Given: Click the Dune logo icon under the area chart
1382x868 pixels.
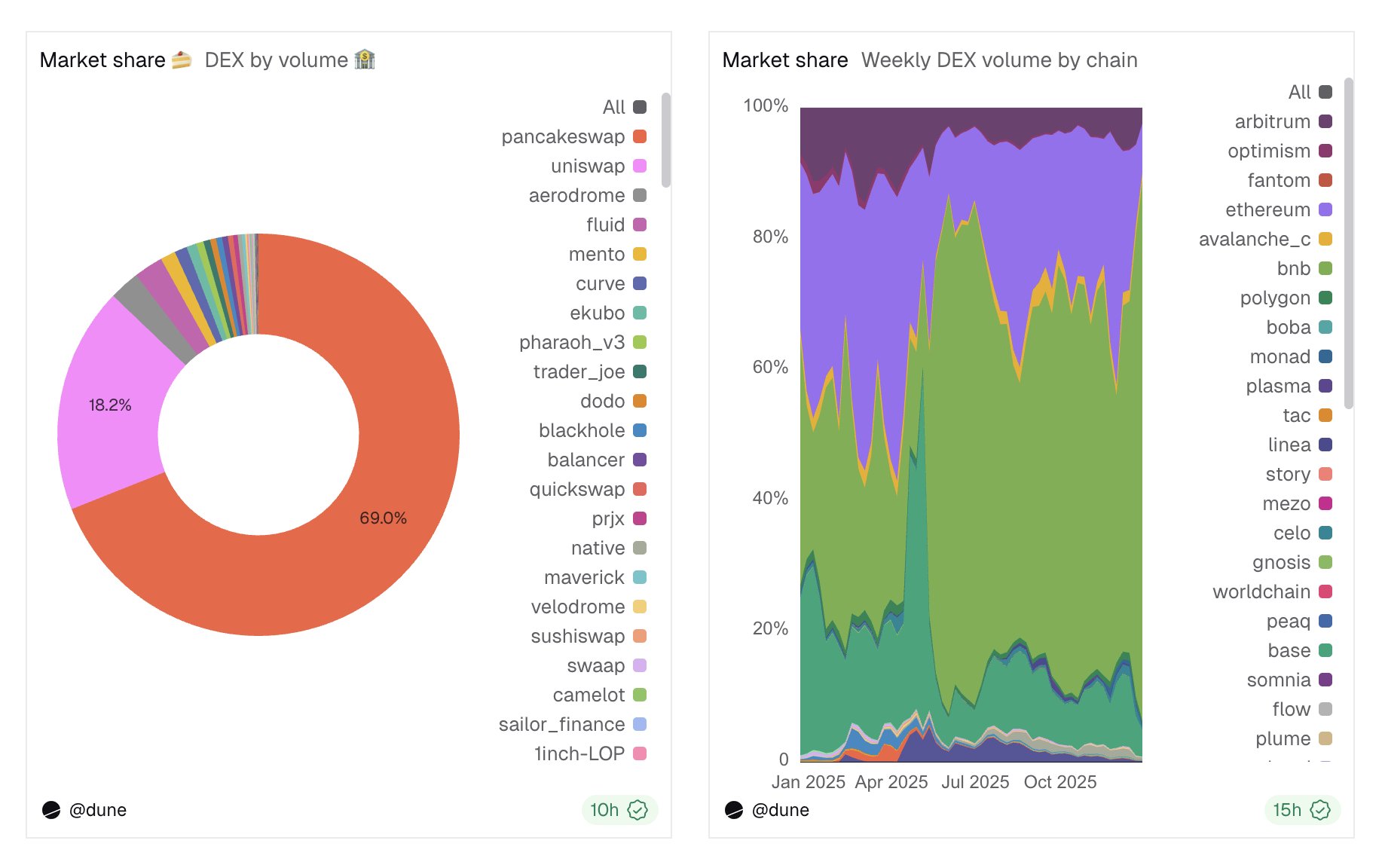Looking at the screenshot, I should pos(734,810).
